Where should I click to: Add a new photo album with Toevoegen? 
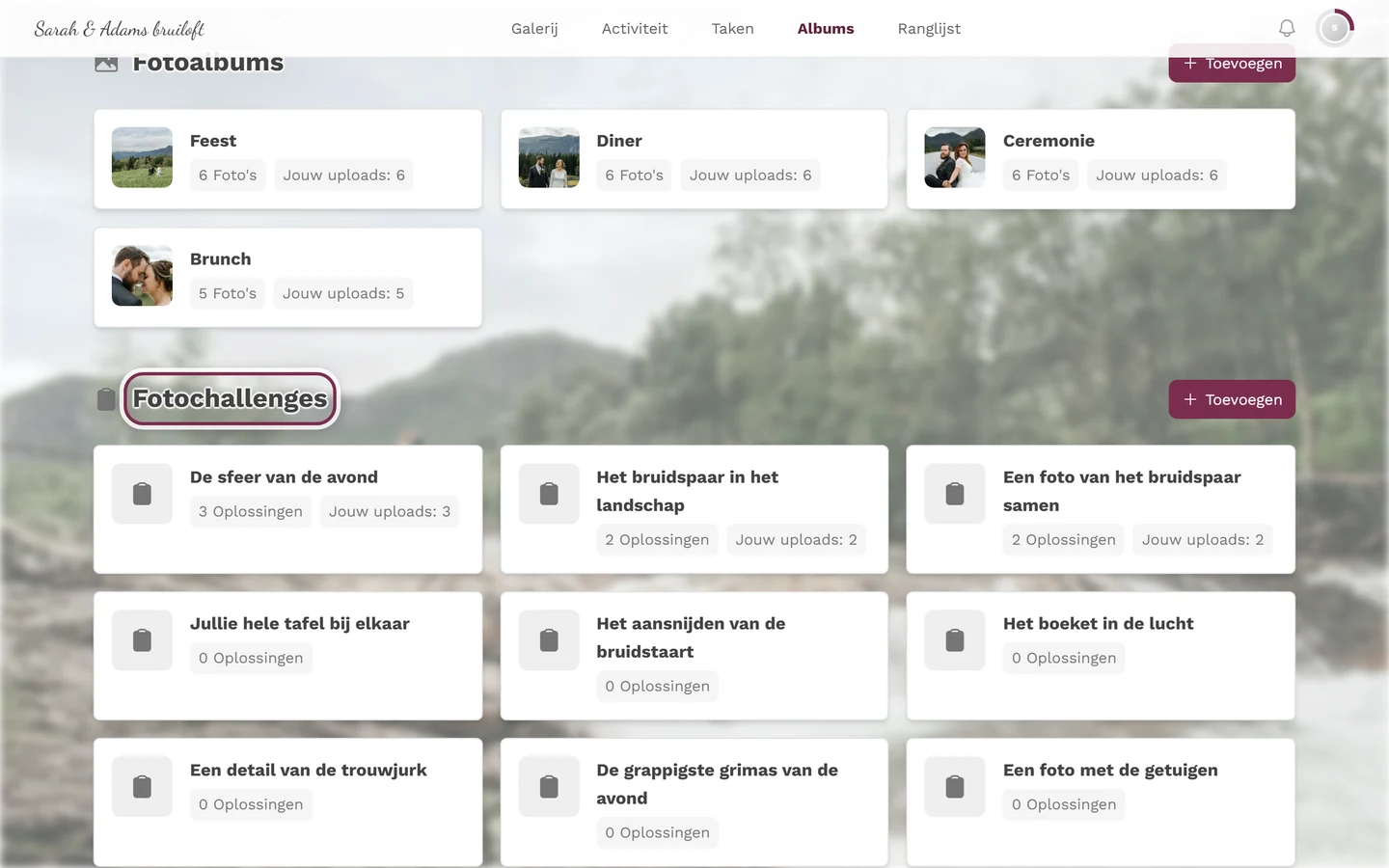click(1232, 64)
